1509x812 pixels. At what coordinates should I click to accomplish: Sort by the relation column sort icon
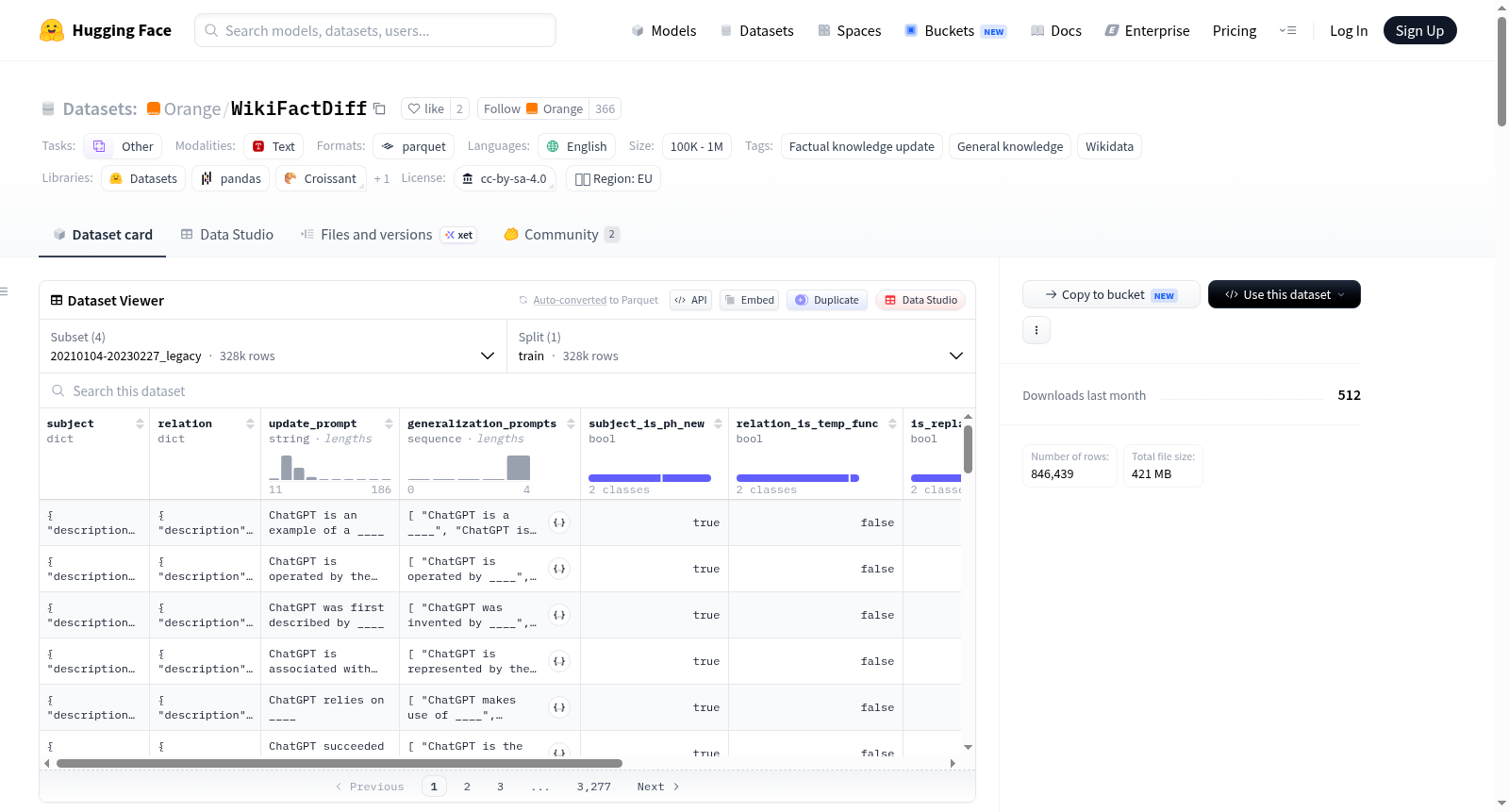coord(250,423)
